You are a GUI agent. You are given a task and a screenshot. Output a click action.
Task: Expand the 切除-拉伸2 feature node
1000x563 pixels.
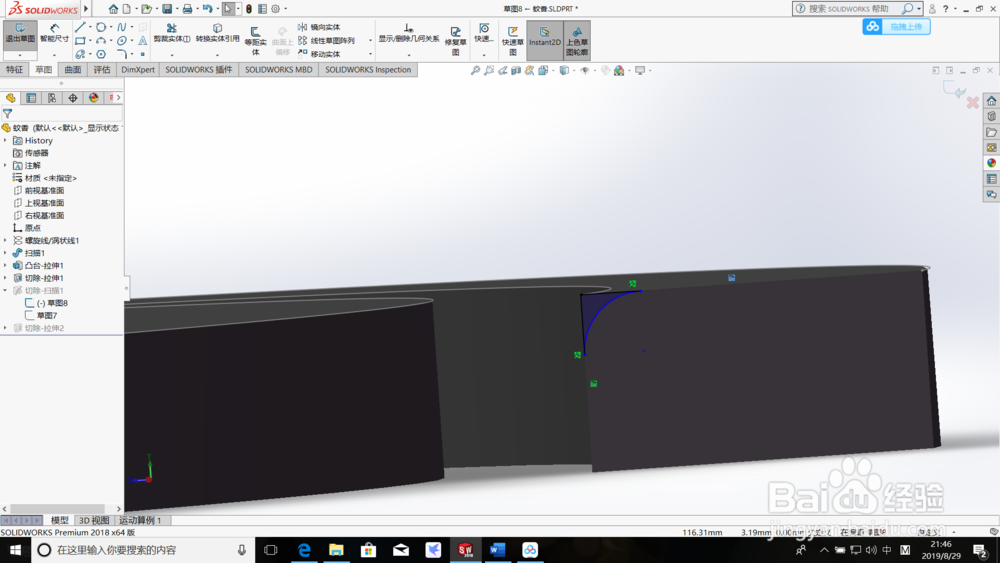[6, 328]
